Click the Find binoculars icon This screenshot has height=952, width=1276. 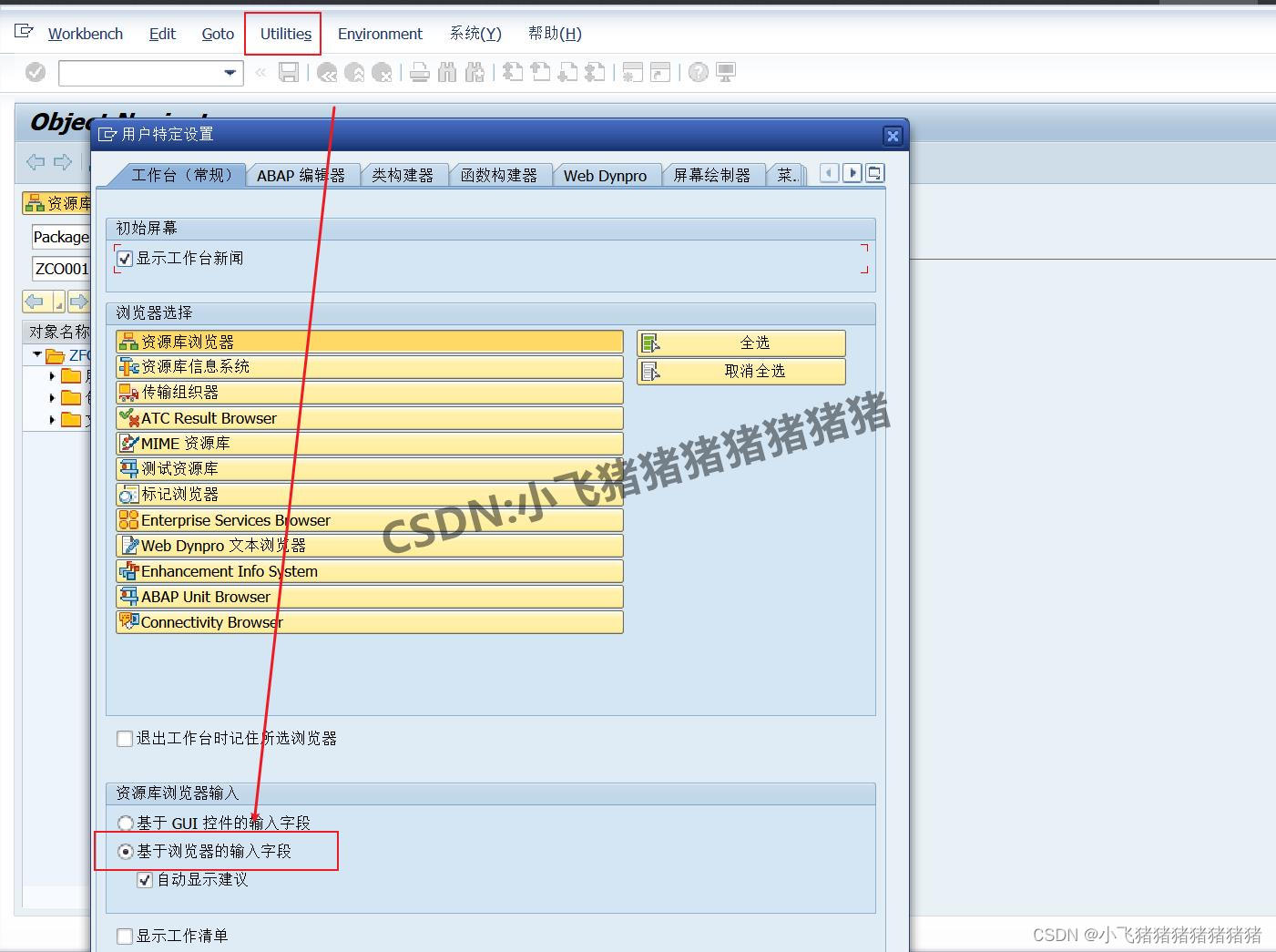pos(447,72)
